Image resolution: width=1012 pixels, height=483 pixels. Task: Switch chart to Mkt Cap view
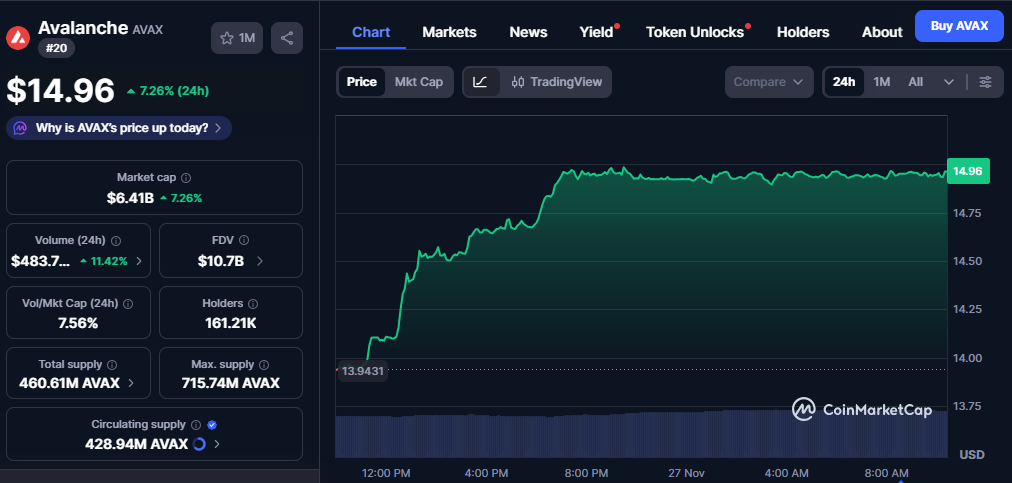[x=419, y=82]
